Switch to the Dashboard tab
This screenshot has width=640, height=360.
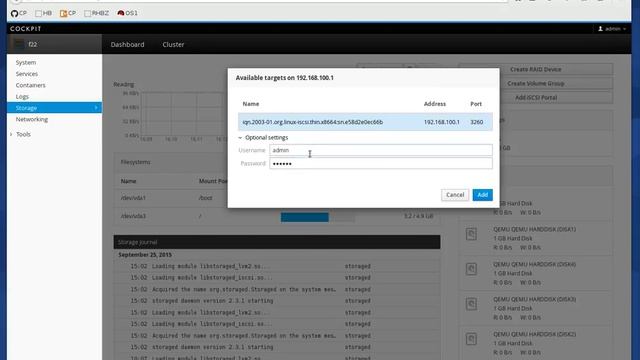point(127,44)
